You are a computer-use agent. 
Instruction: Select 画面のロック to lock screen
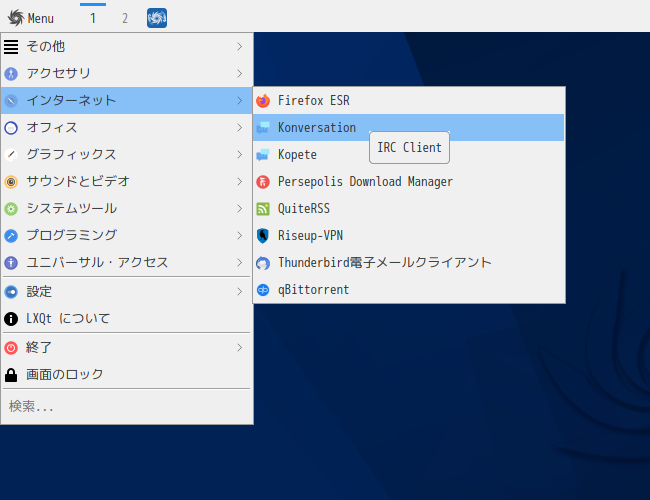point(126,375)
